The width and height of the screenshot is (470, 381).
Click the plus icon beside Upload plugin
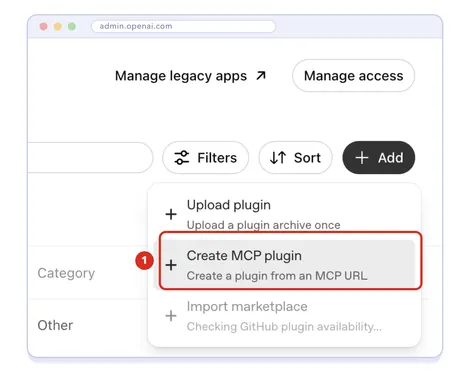[x=171, y=214]
